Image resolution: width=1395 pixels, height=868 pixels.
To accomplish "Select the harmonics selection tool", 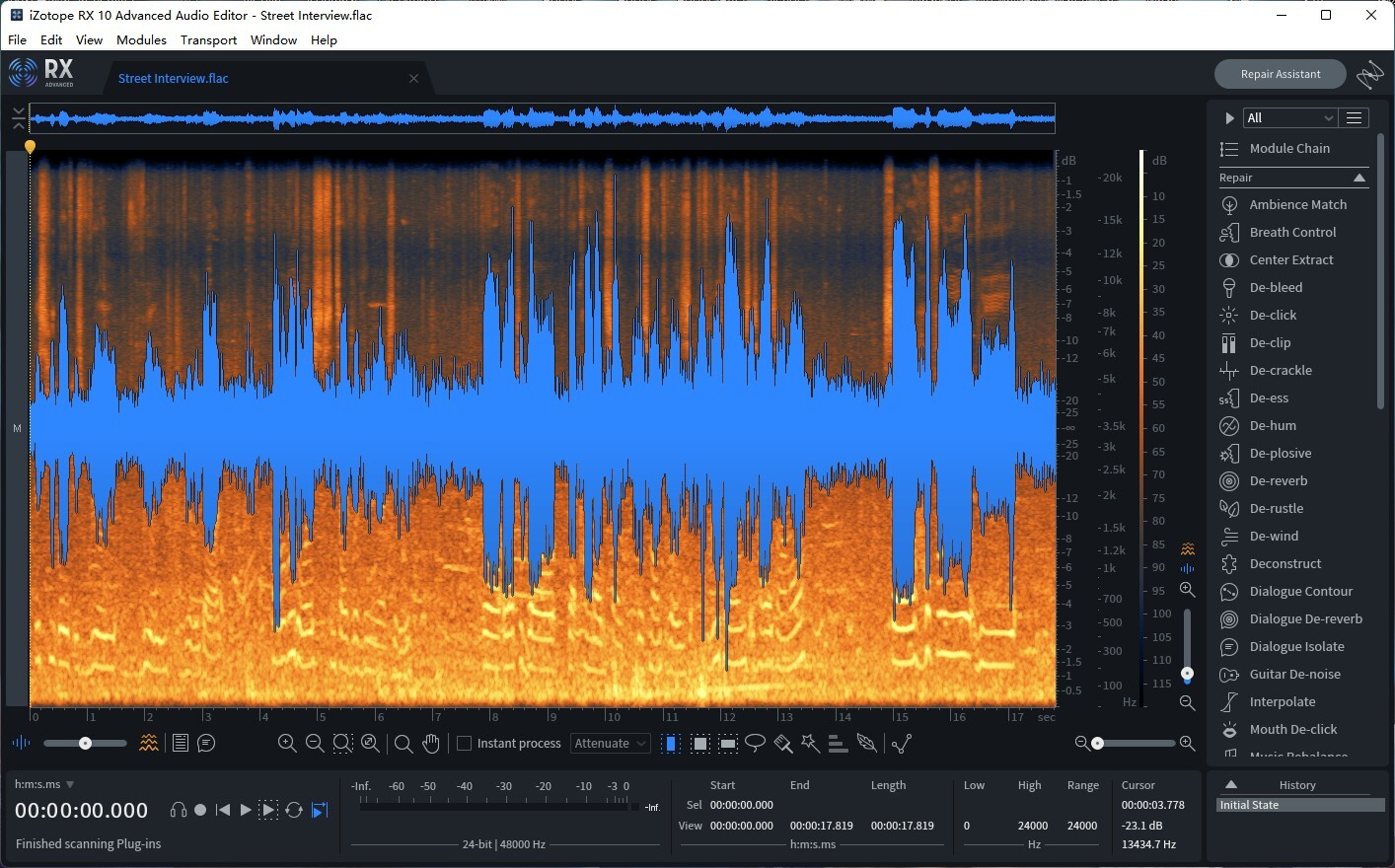I will pyautogui.click(x=838, y=743).
